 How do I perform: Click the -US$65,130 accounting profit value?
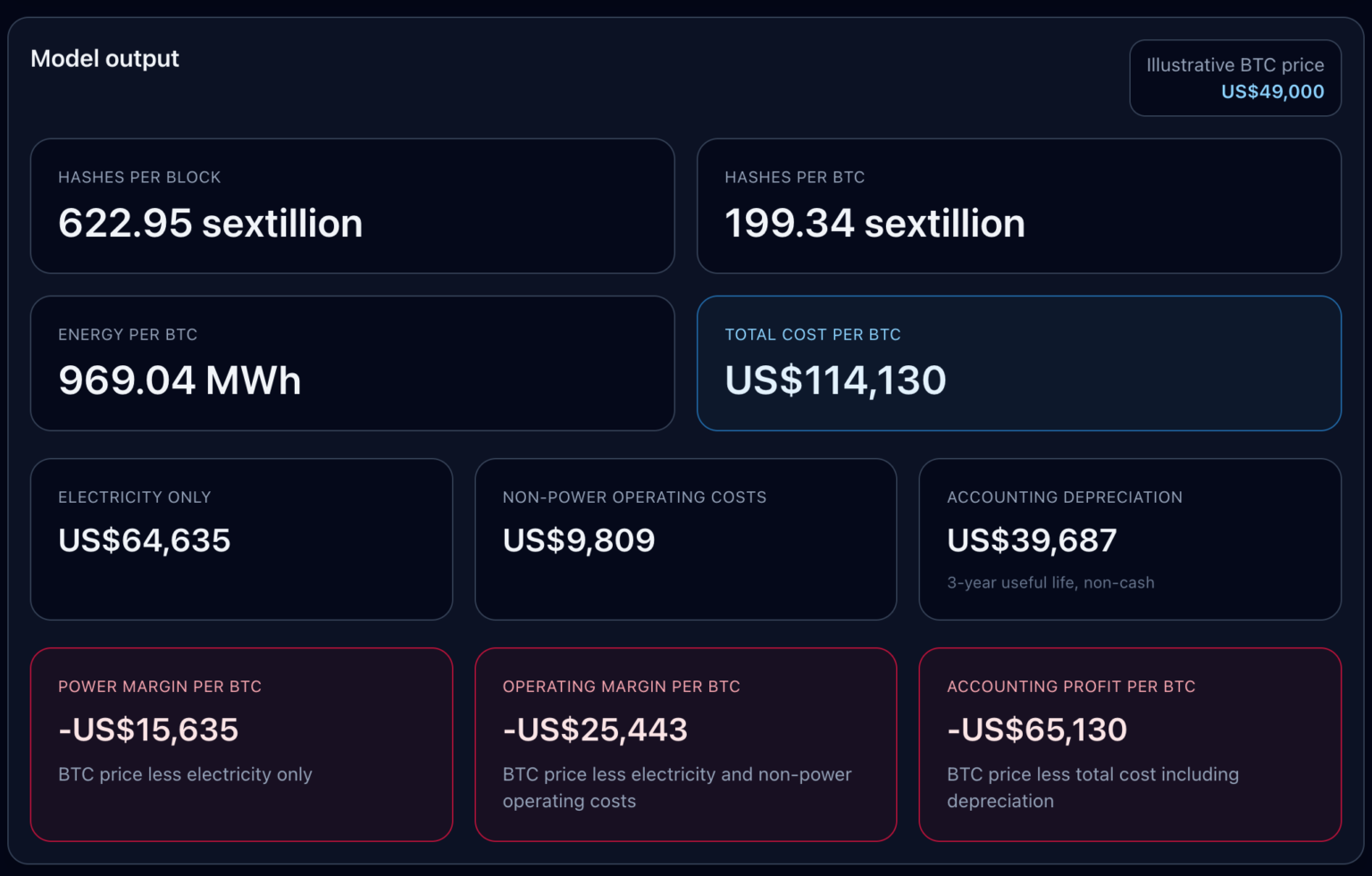click(x=1036, y=730)
